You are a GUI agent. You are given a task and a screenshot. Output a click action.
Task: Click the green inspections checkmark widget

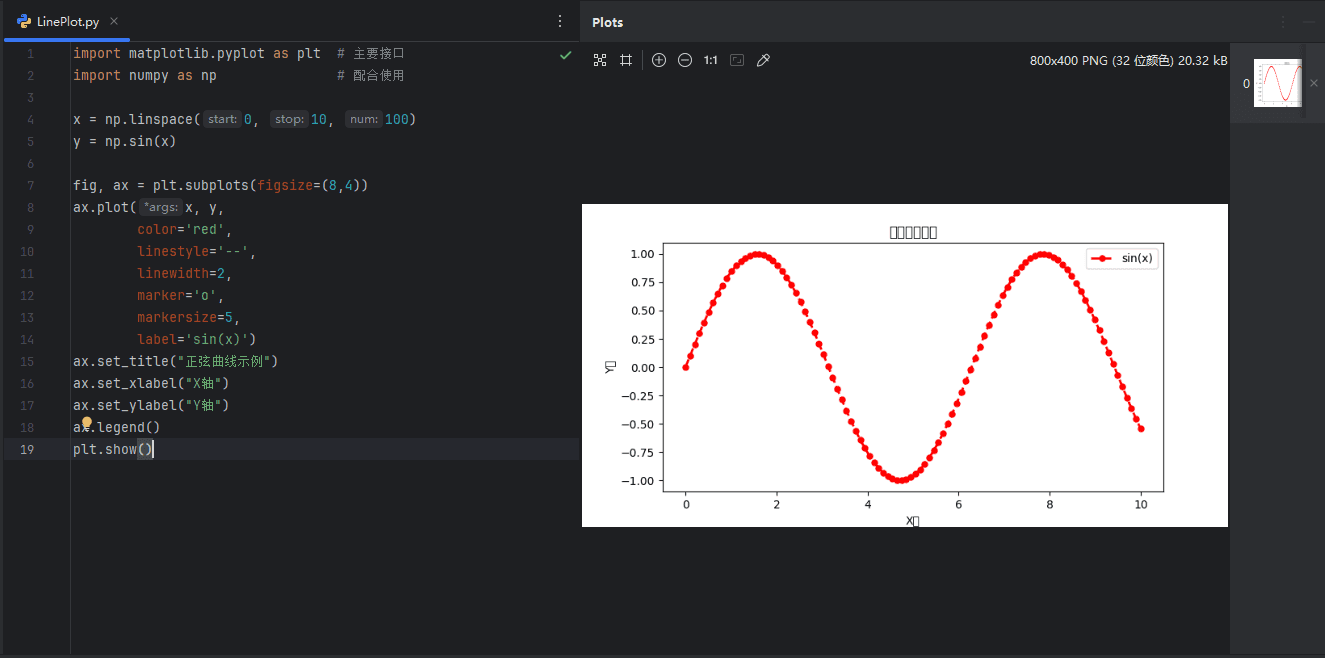pos(566,54)
